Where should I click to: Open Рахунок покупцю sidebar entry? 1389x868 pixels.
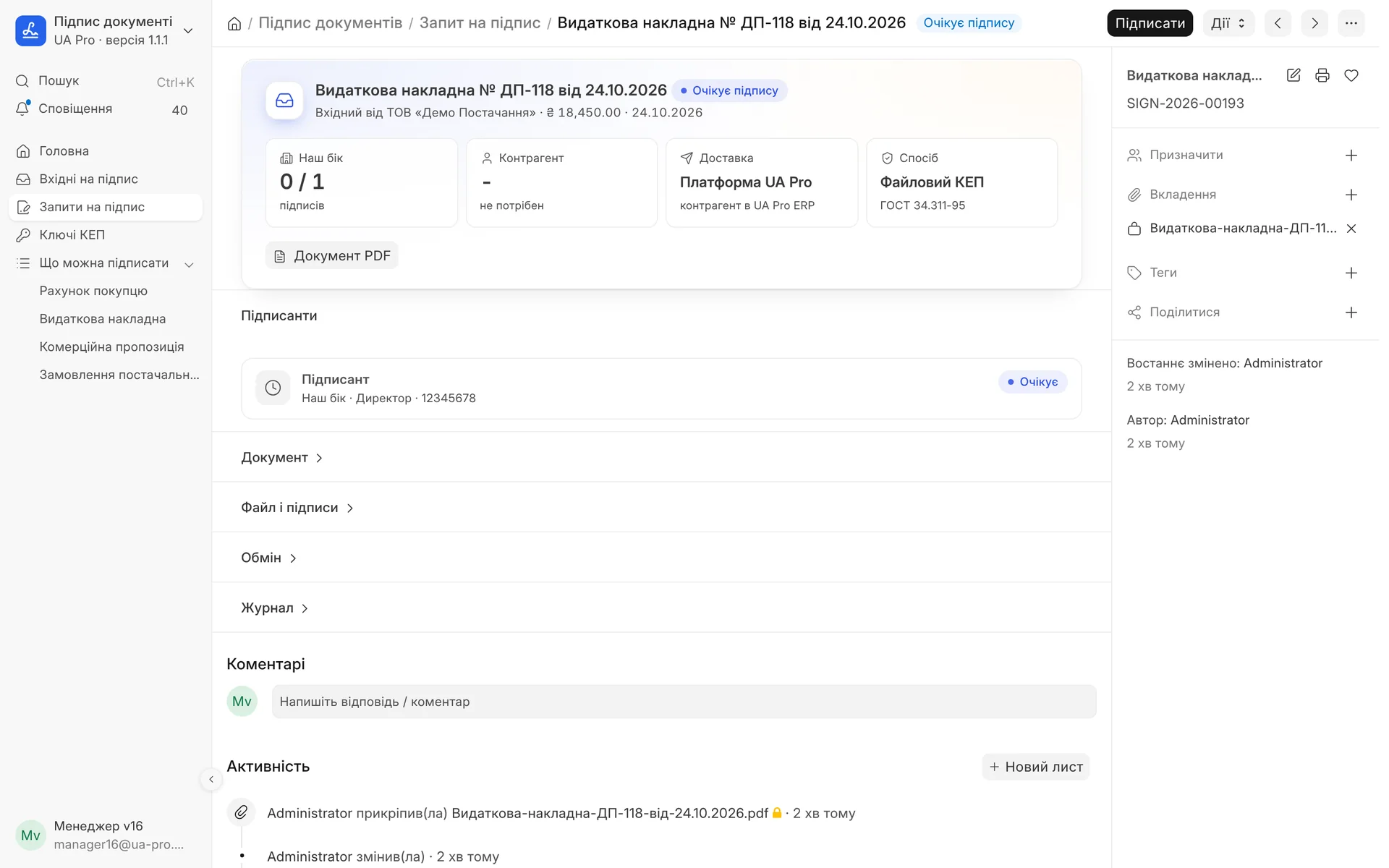coord(93,291)
